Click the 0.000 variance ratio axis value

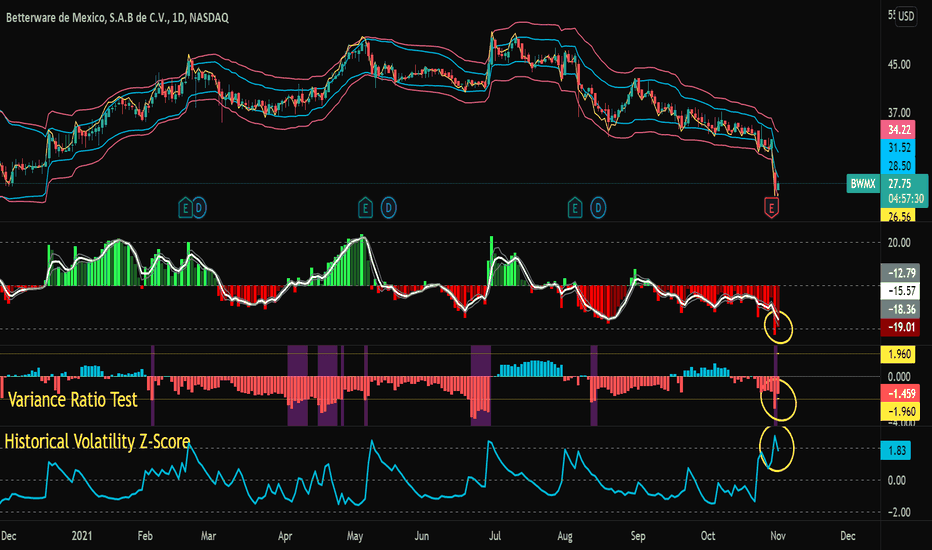[899, 377]
